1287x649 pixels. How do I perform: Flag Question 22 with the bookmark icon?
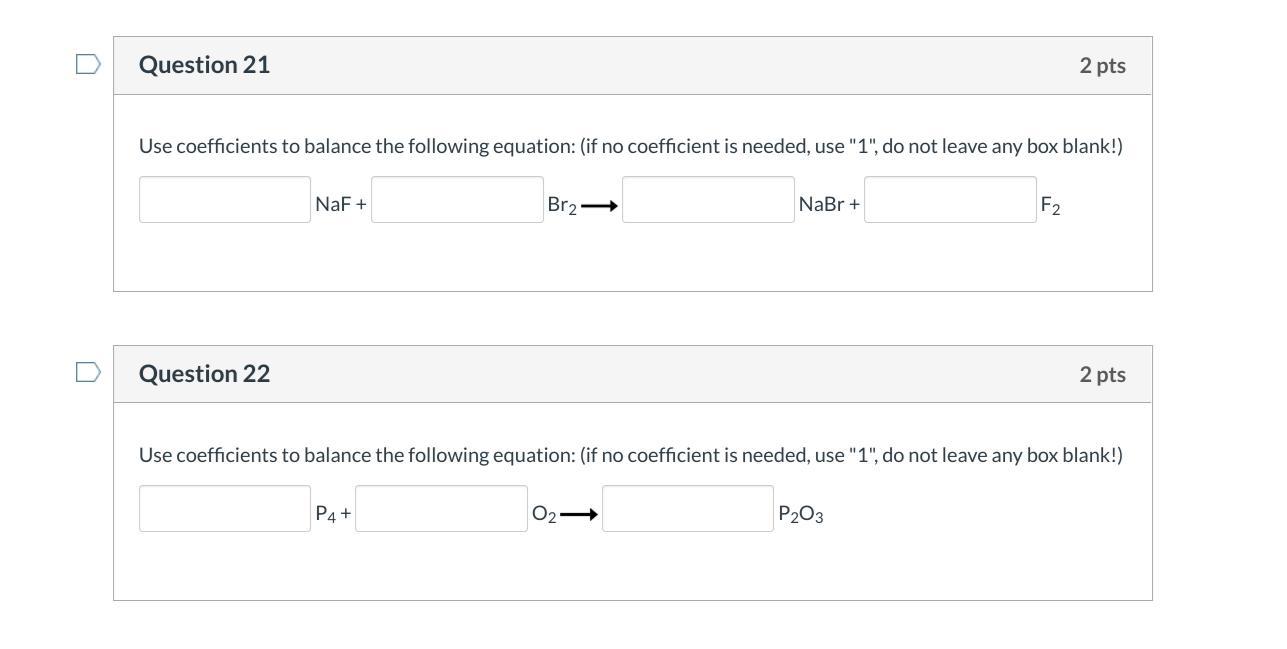tap(89, 373)
